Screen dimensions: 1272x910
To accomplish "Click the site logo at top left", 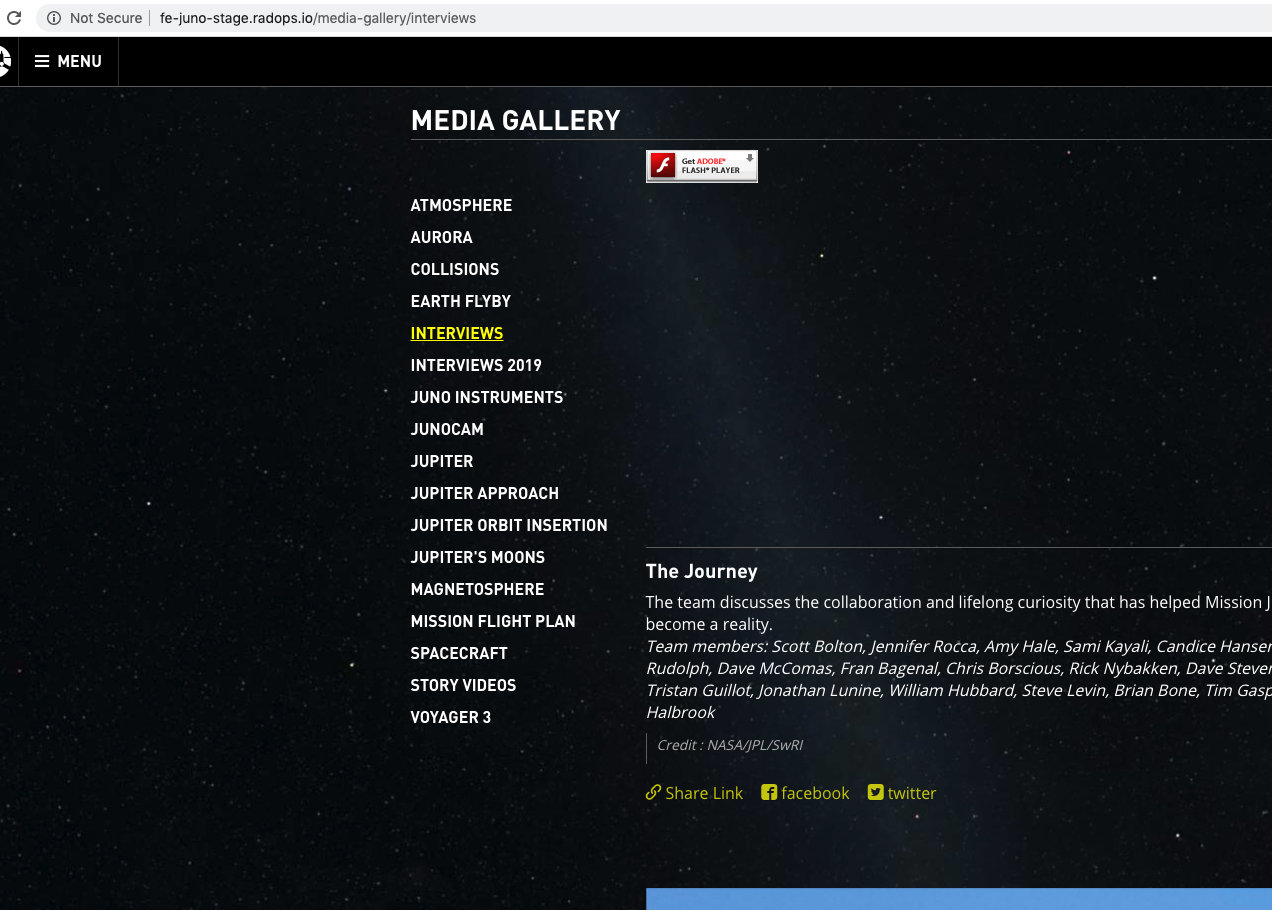I will click(5, 62).
